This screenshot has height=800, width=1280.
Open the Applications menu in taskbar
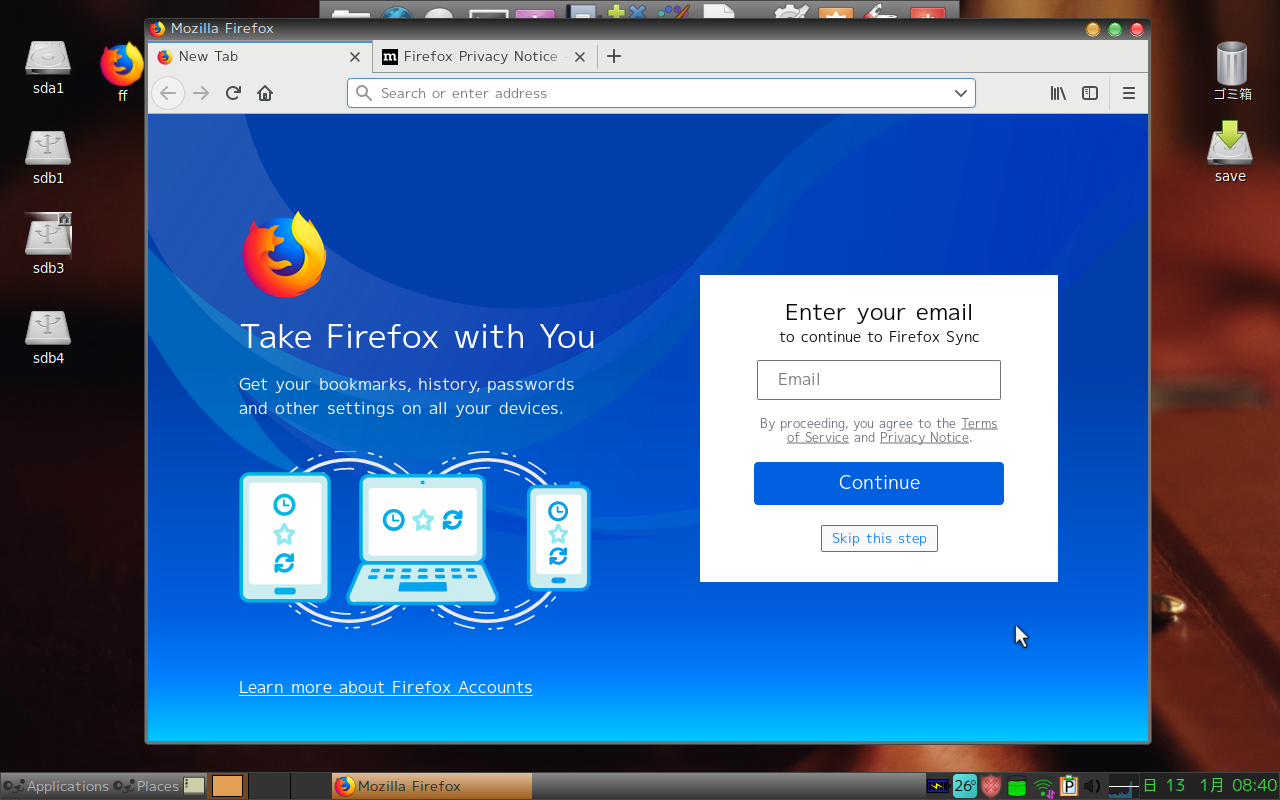[56, 786]
